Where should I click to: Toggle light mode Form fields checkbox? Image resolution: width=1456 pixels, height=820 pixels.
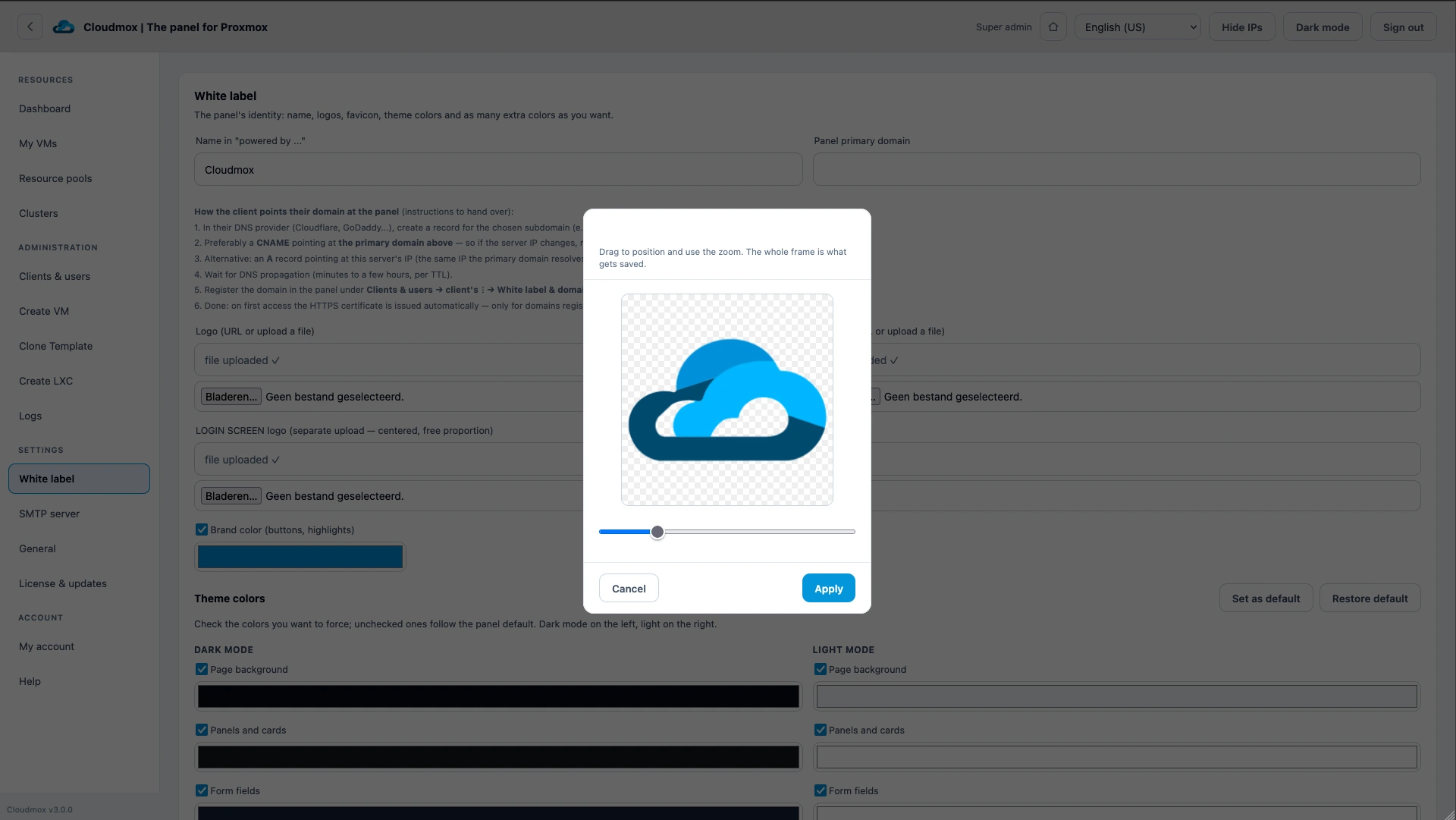pos(821,790)
